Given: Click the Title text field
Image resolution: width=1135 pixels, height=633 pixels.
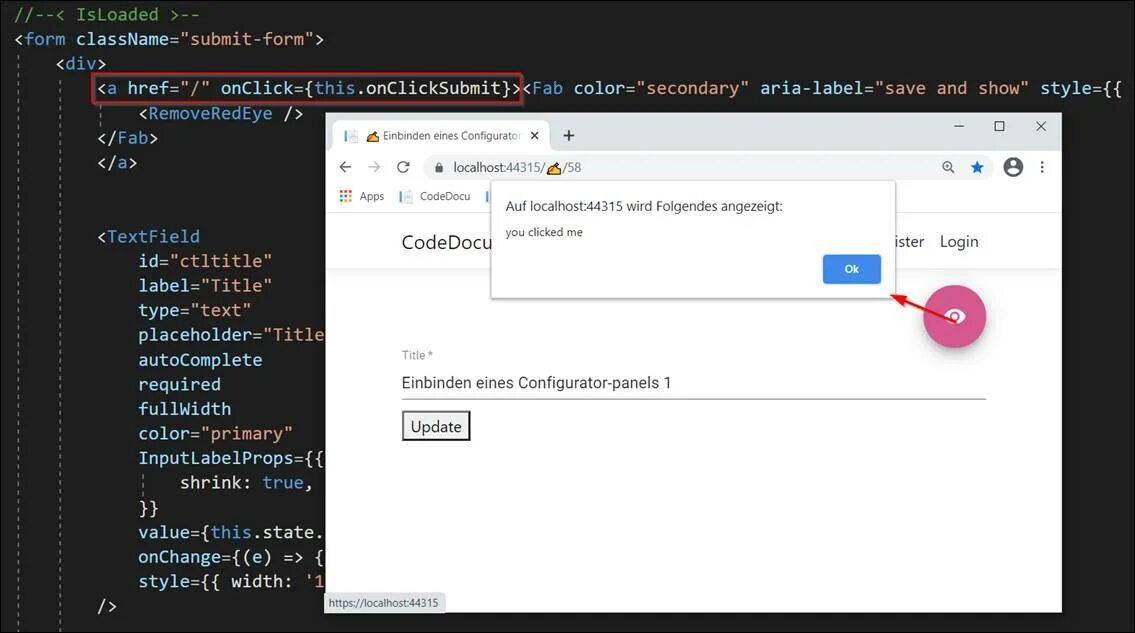Looking at the screenshot, I should coord(693,382).
